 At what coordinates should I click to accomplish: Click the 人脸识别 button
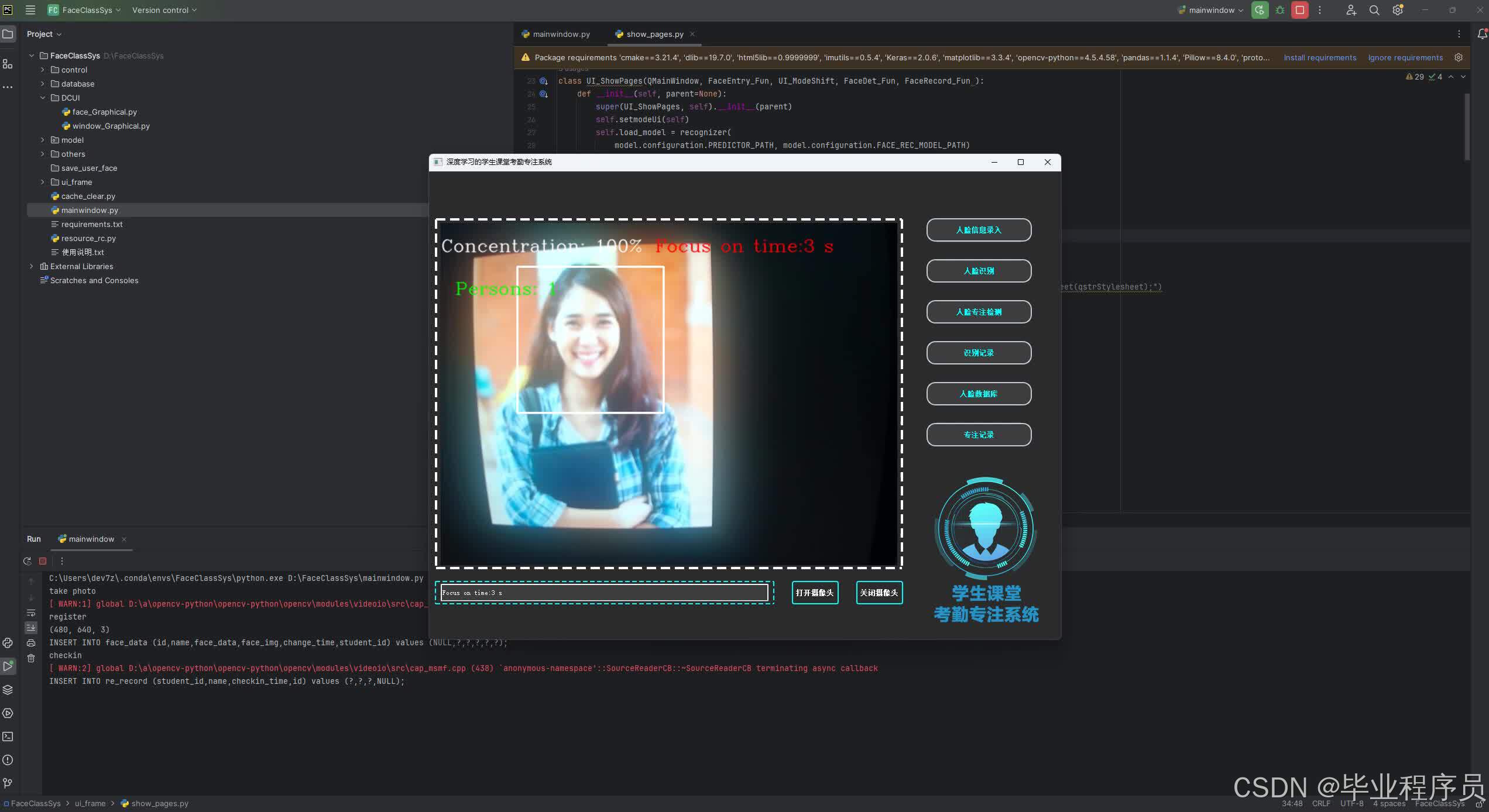(979, 271)
